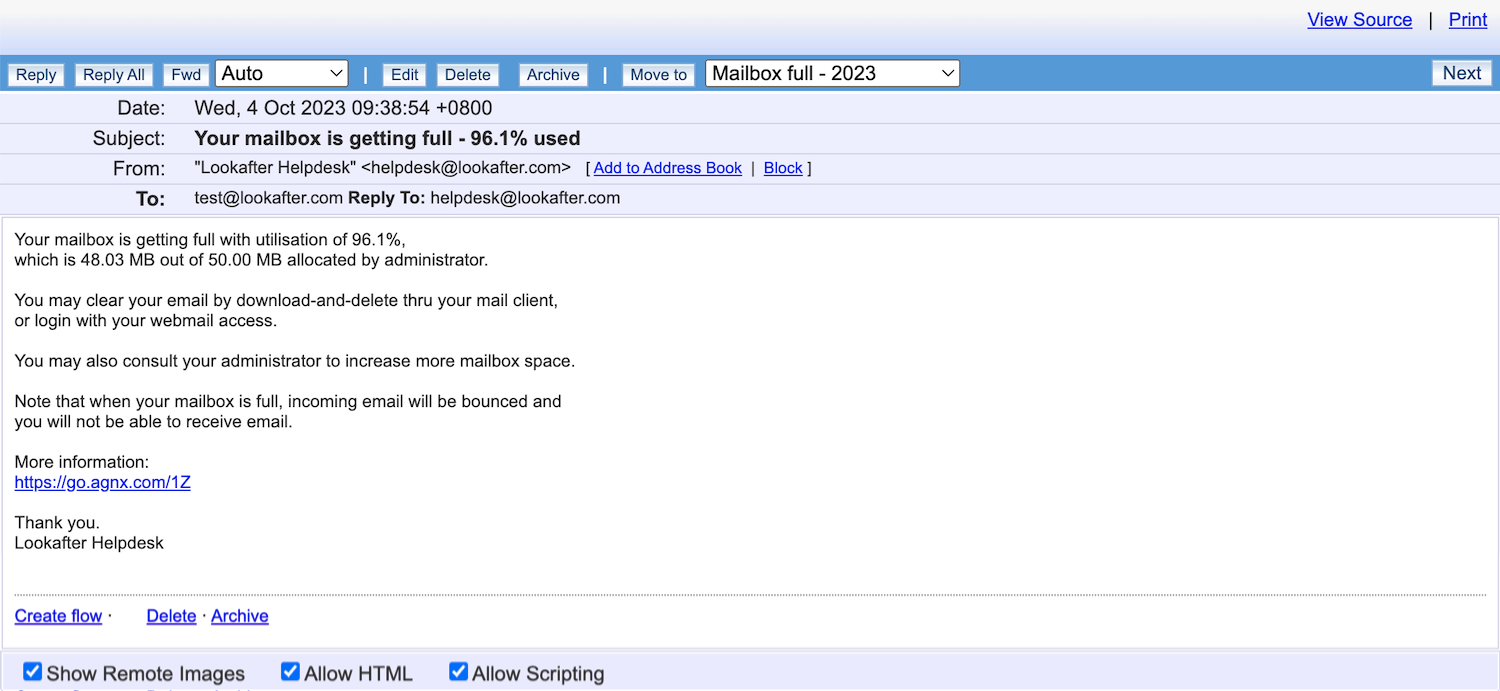Click the Archive link below message body
Screen dimensions: 1500x691
[x=239, y=616]
